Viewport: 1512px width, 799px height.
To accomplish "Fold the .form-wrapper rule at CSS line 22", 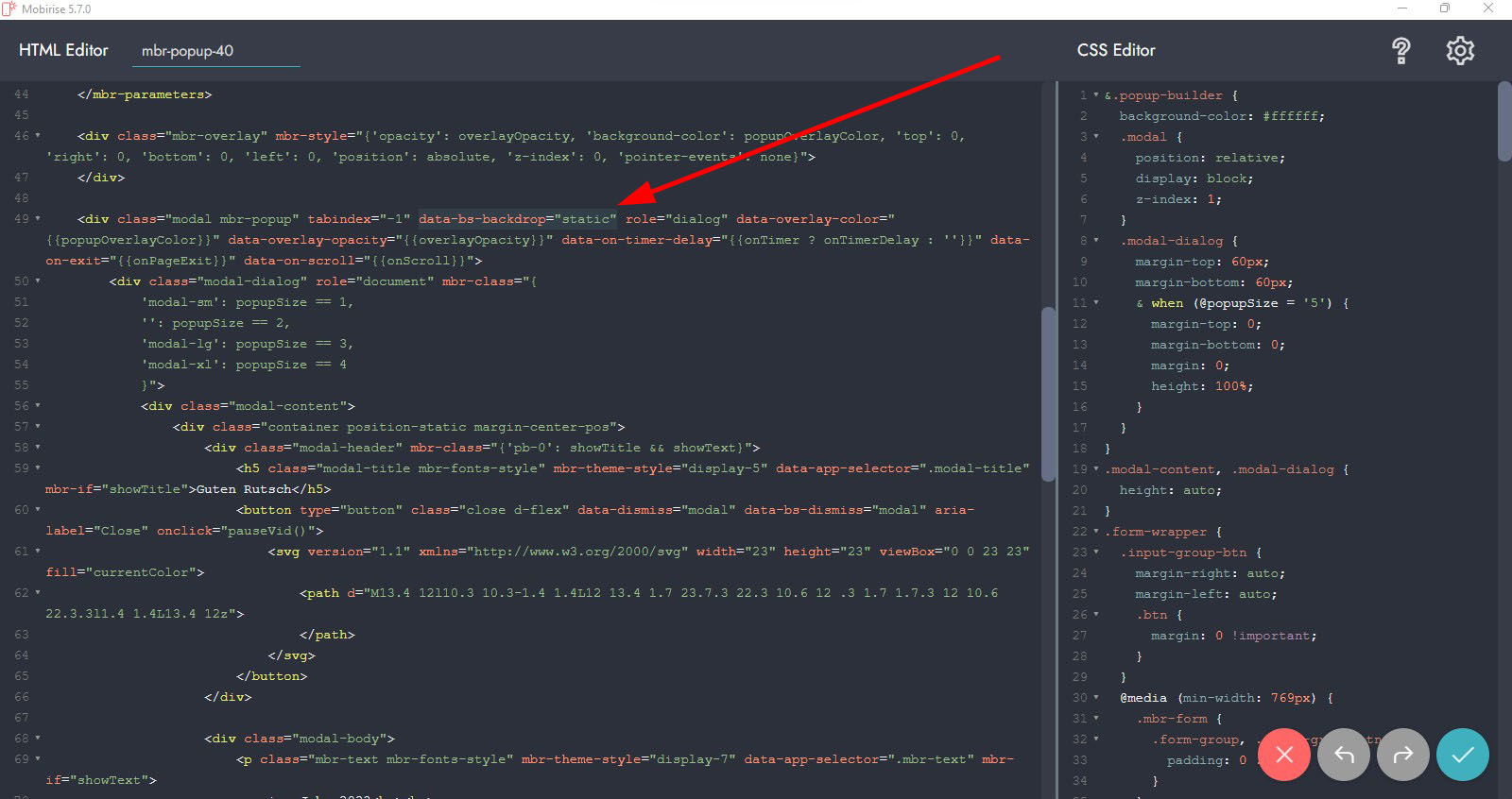I will [1096, 532].
